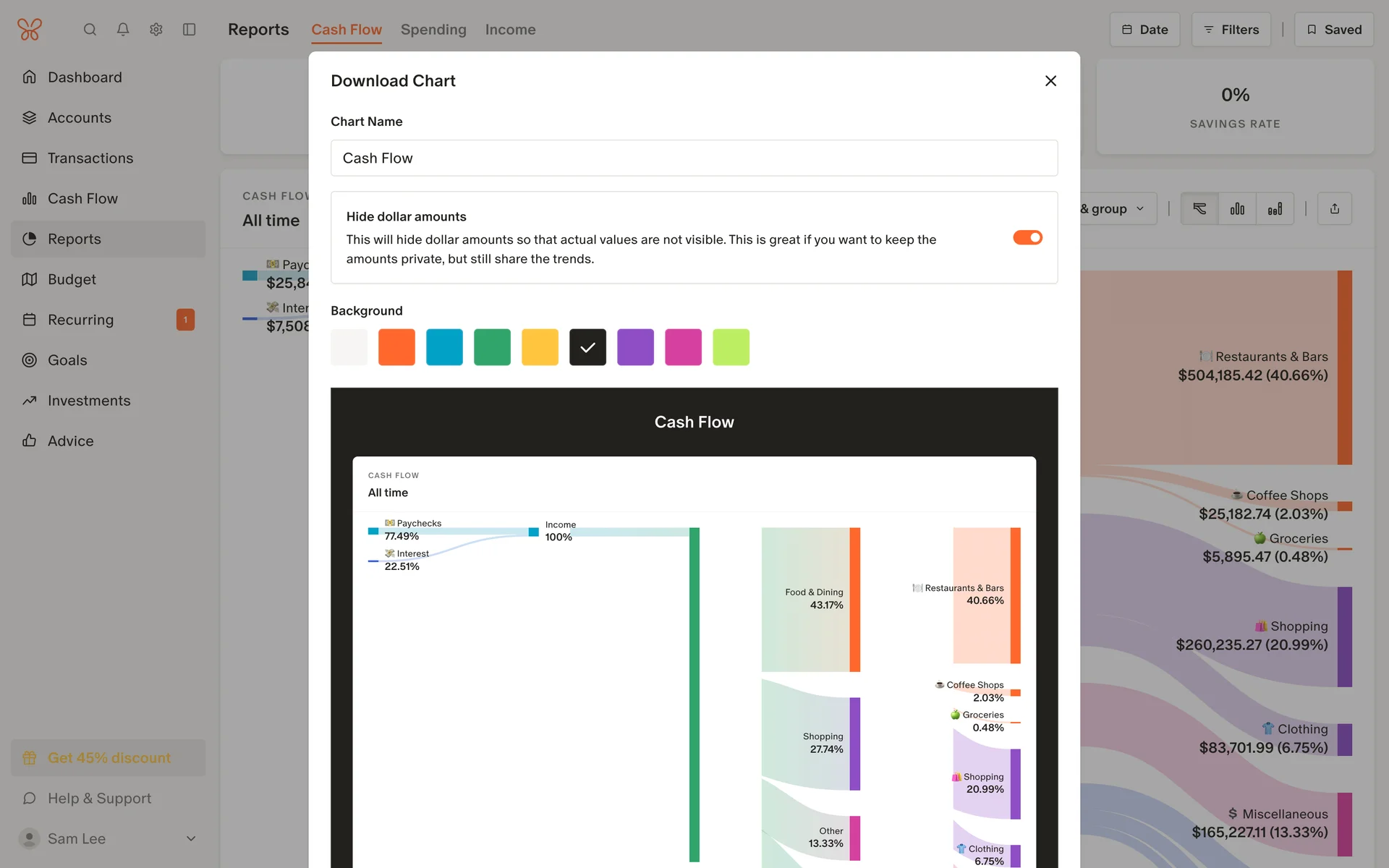1389x868 pixels.
Task: Open the Date picker button
Action: (1144, 30)
